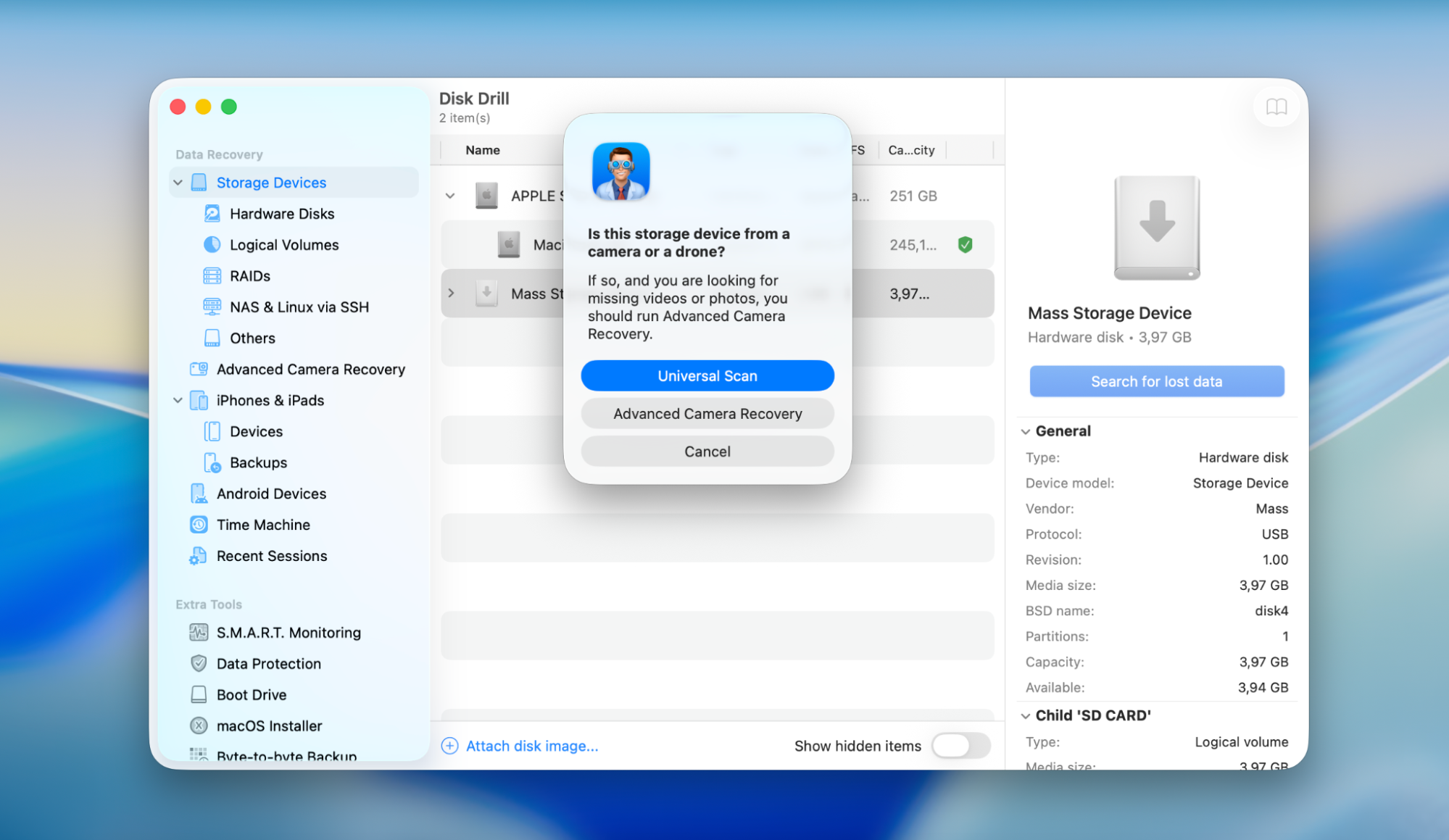Screen dimensions: 1449x840
Task: Select S.M.A.R.T. Monitoring label in sidebar
Action: point(288,633)
